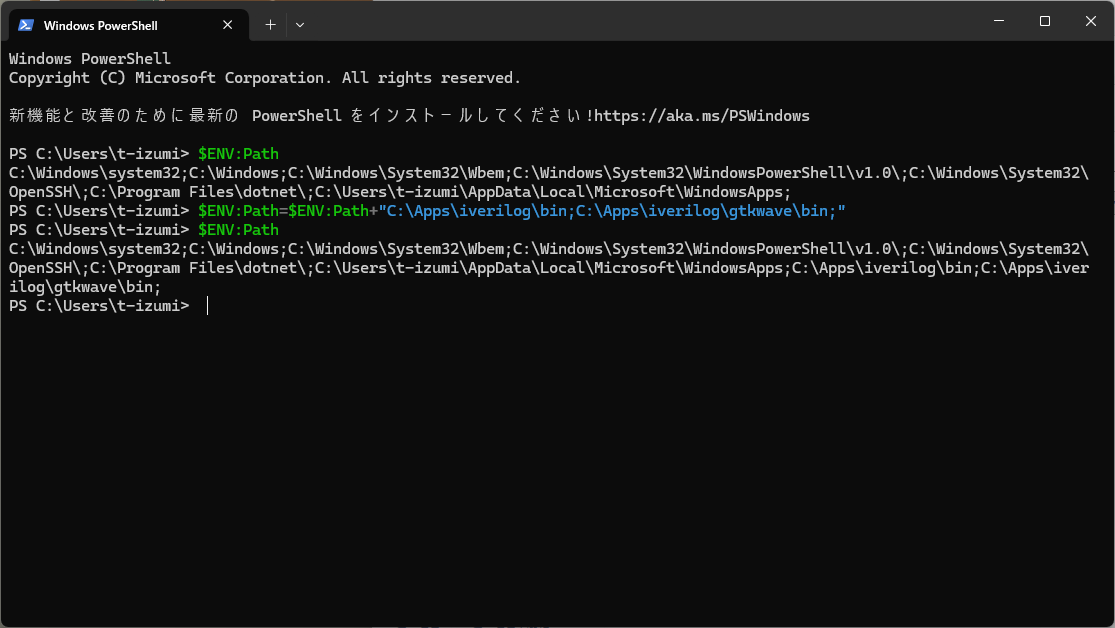The width and height of the screenshot is (1115, 628).
Task: Click the Copyright Microsoft Corporation line
Action: [x=265, y=78]
